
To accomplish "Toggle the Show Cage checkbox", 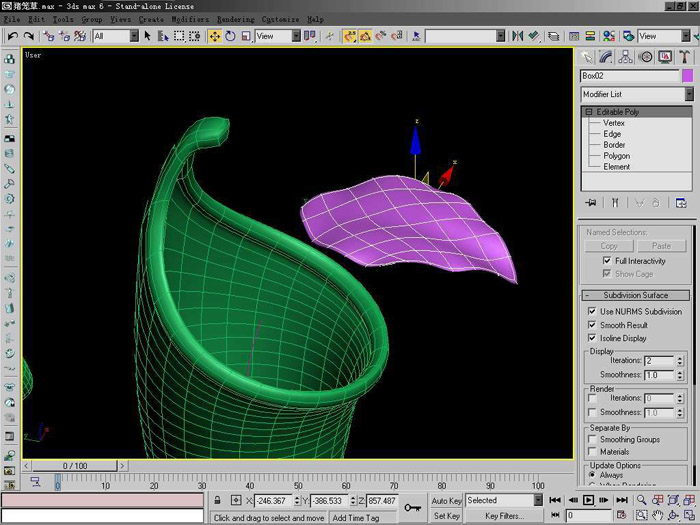I will click(x=607, y=273).
